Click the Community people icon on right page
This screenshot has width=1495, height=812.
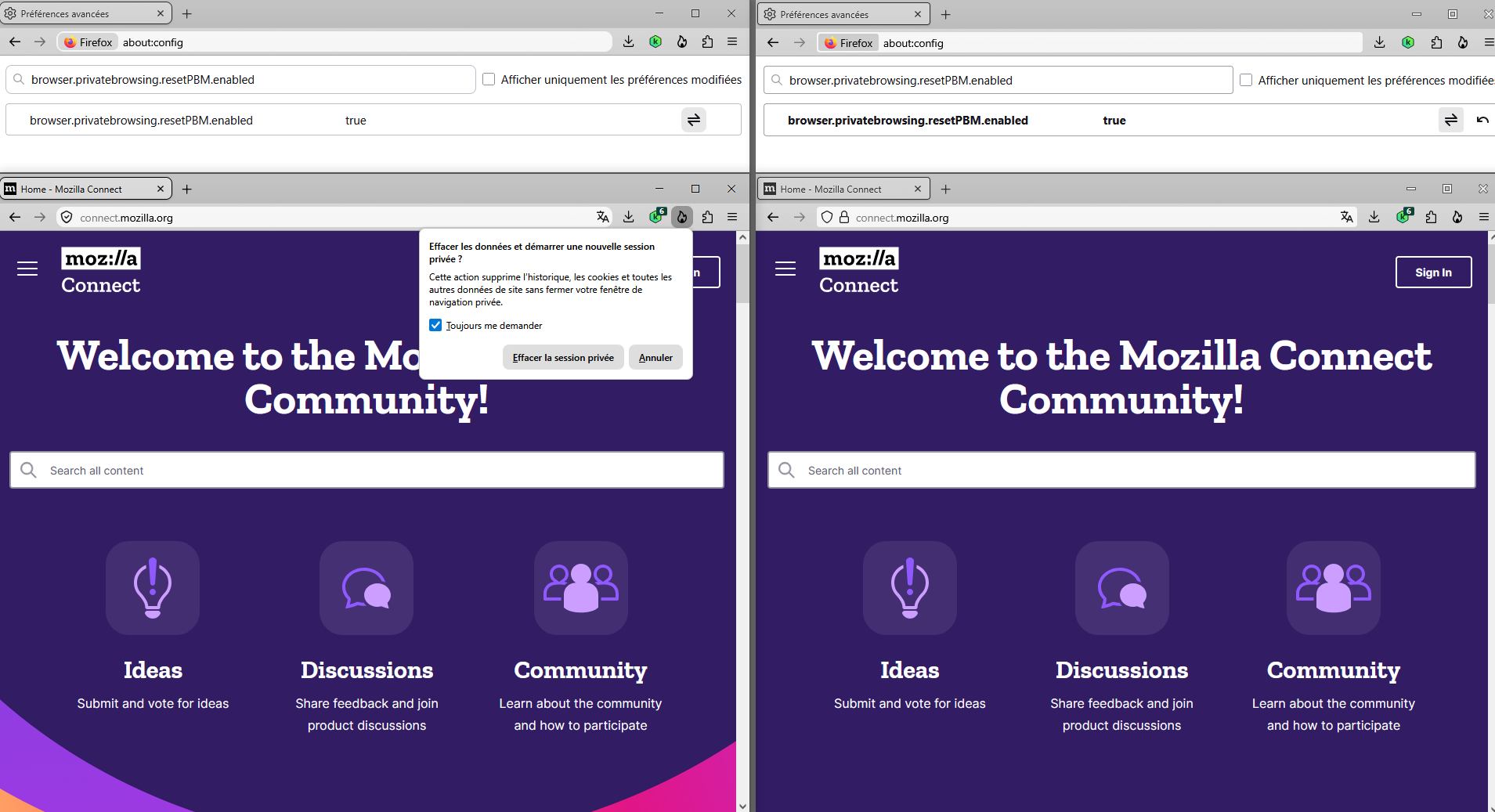tap(1334, 588)
